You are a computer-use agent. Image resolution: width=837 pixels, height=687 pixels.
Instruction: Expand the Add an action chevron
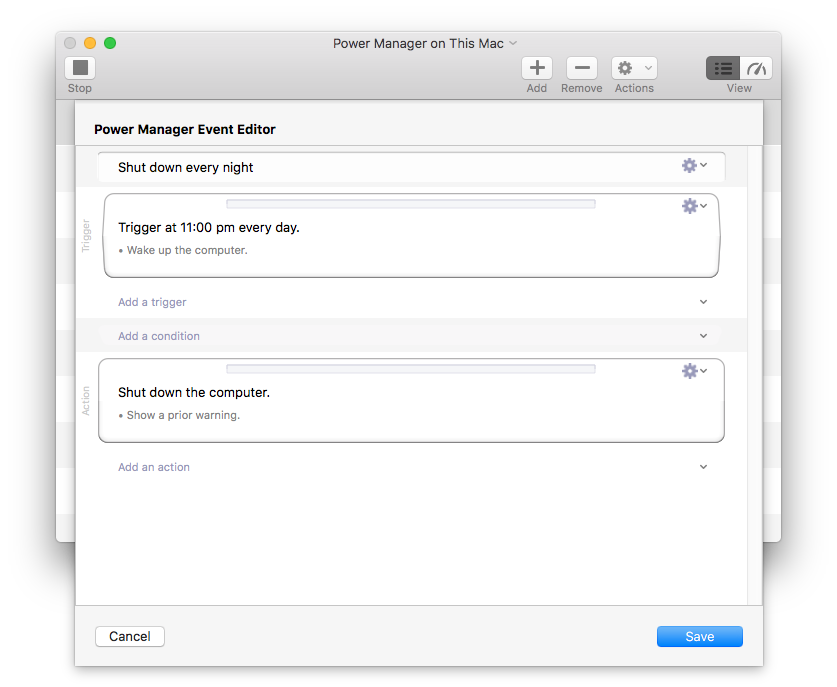click(704, 467)
